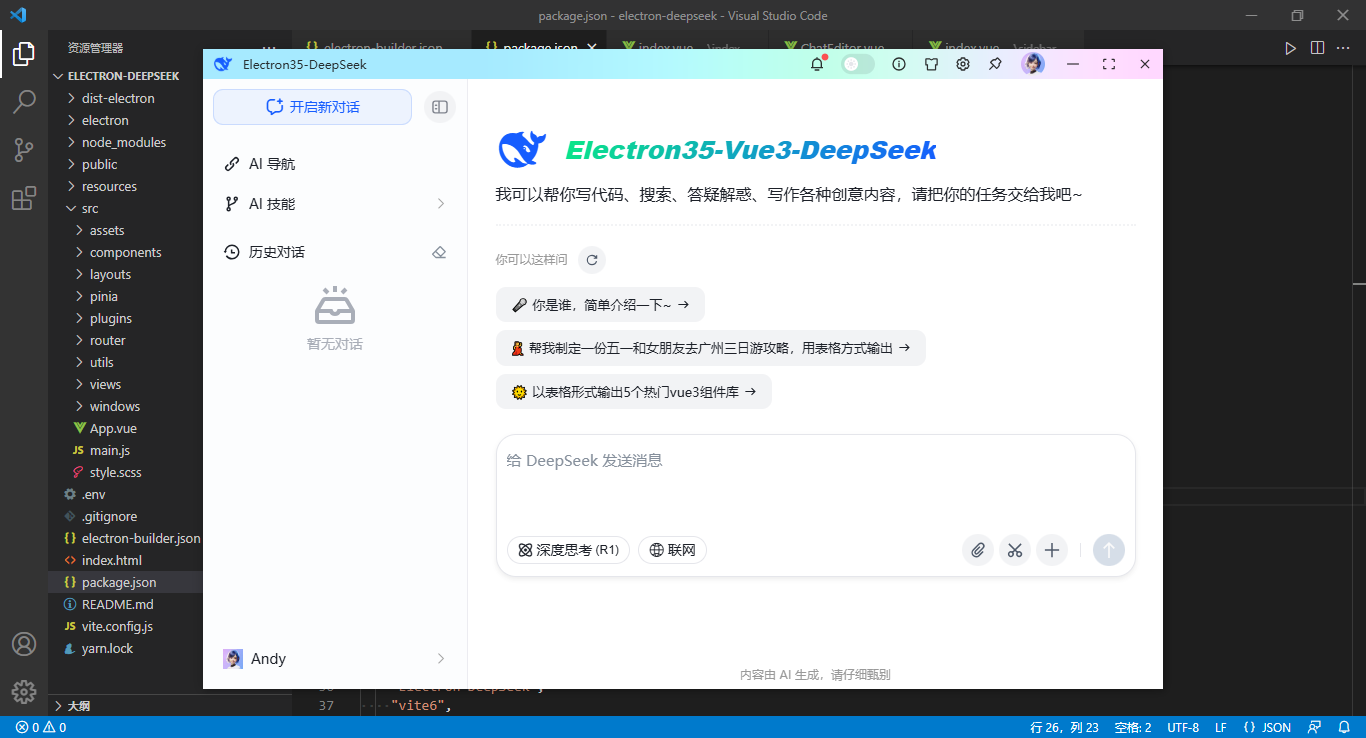The width and height of the screenshot is (1366, 738).
Task: Start a new conversation (开启新对话)
Action: tap(312, 107)
